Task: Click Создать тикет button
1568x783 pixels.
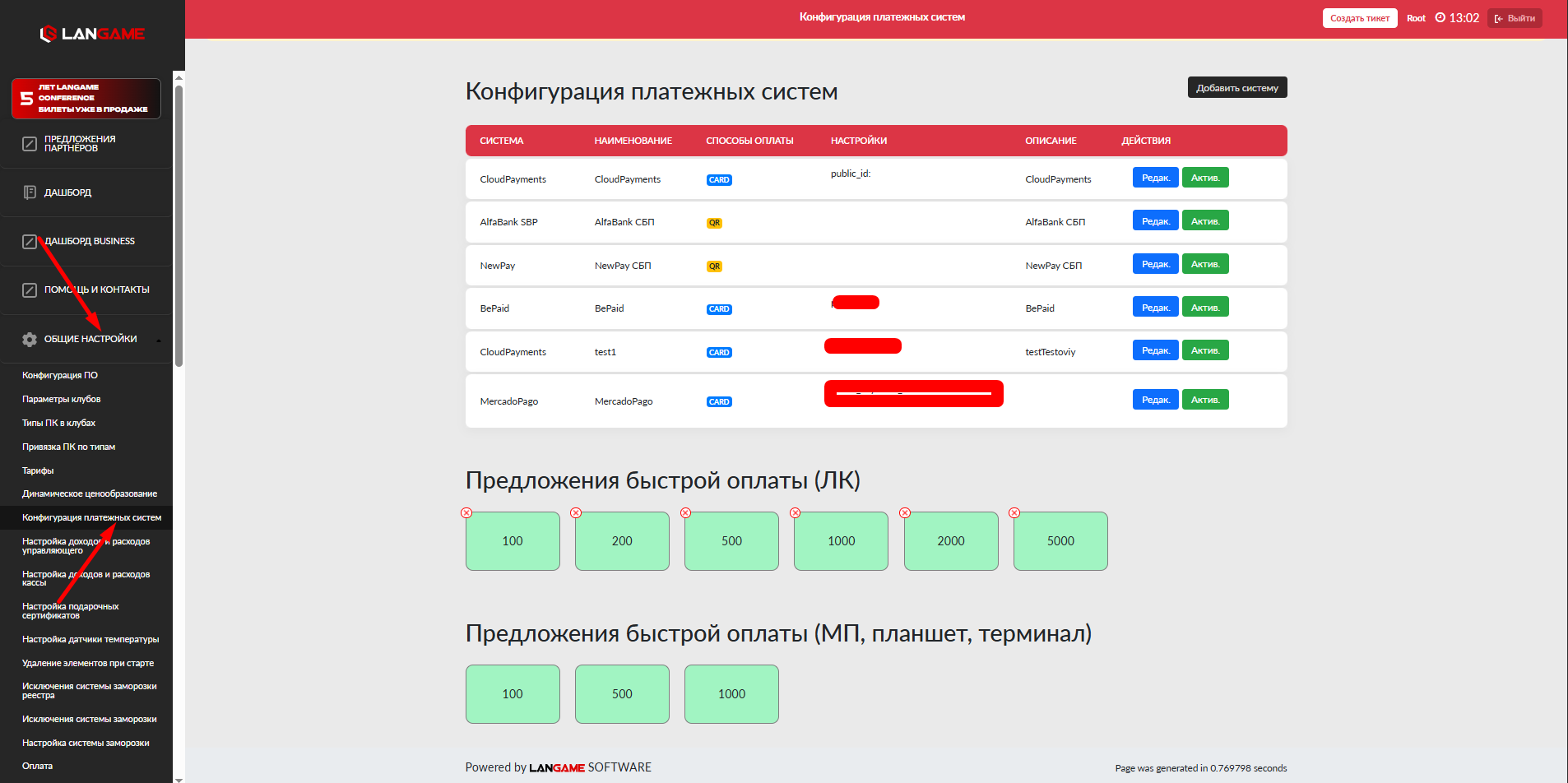Action: (x=1360, y=18)
